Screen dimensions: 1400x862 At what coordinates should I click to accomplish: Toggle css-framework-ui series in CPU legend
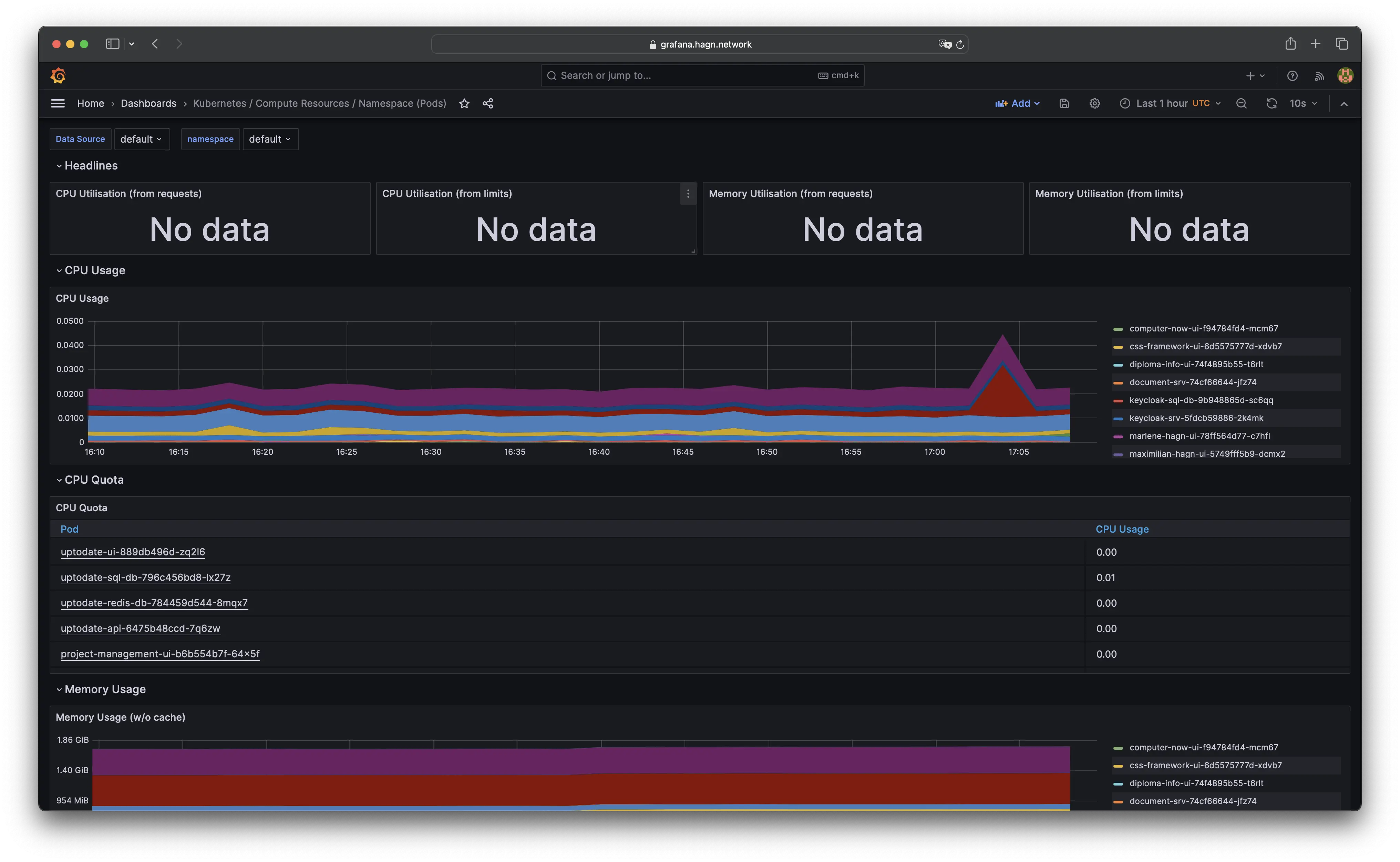point(1205,346)
